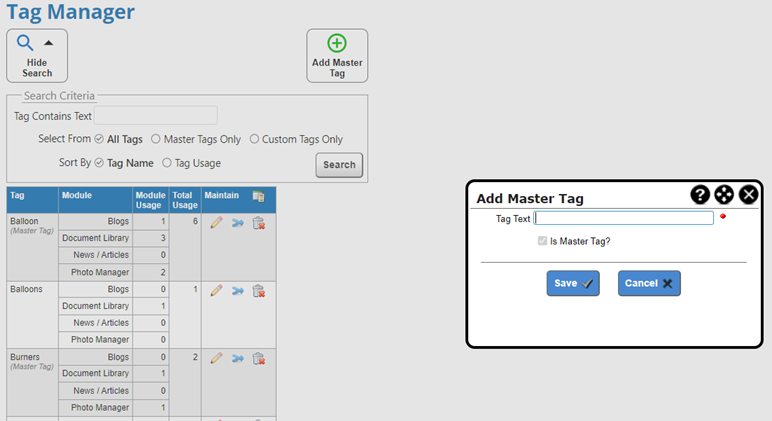The image size is (772, 421).
Task: Click the delete trash icon for Balloon tag
Action: pos(258,223)
